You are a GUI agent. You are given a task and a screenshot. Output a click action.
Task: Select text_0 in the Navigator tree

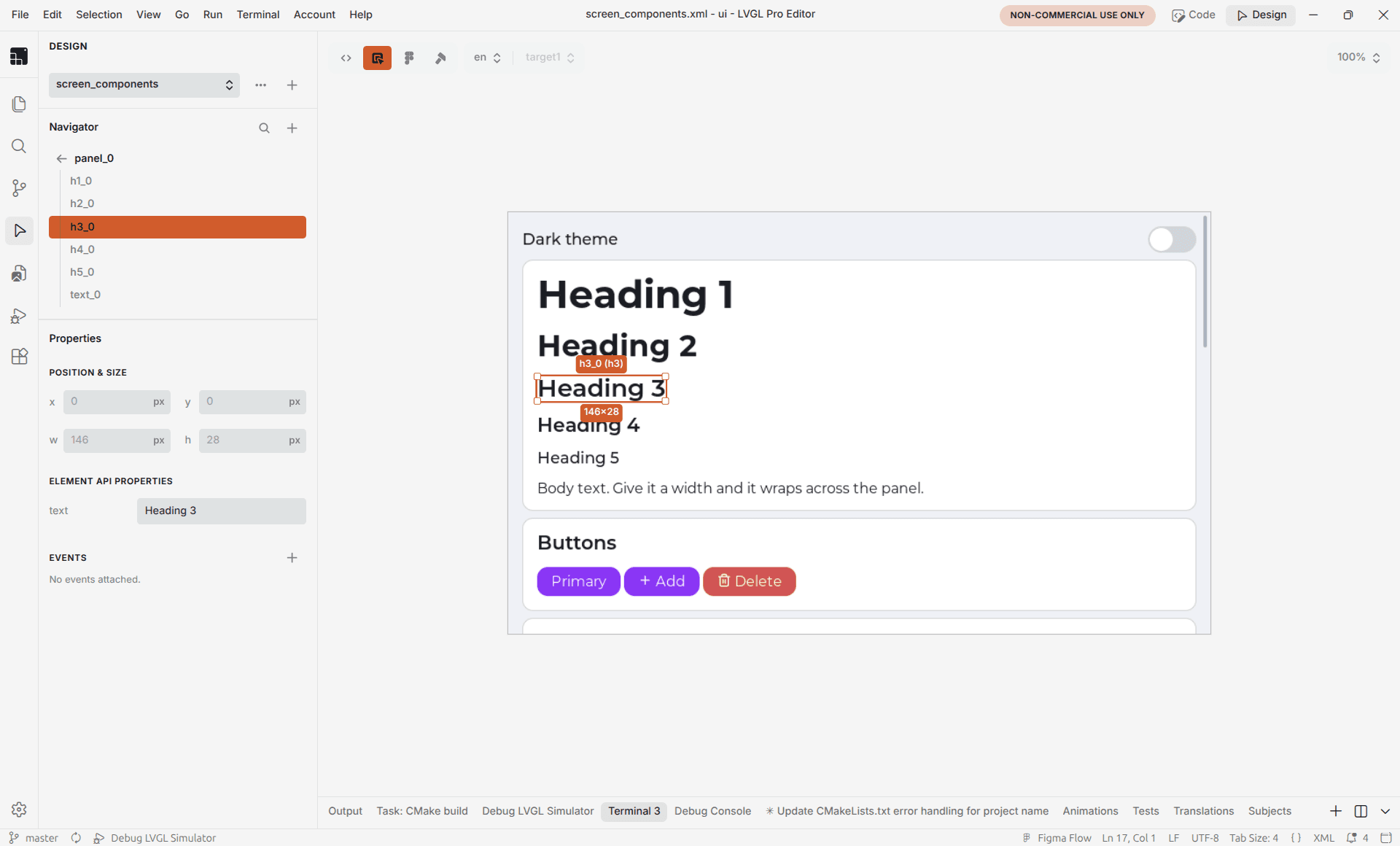pyautogui.click(x=177, y=295)
